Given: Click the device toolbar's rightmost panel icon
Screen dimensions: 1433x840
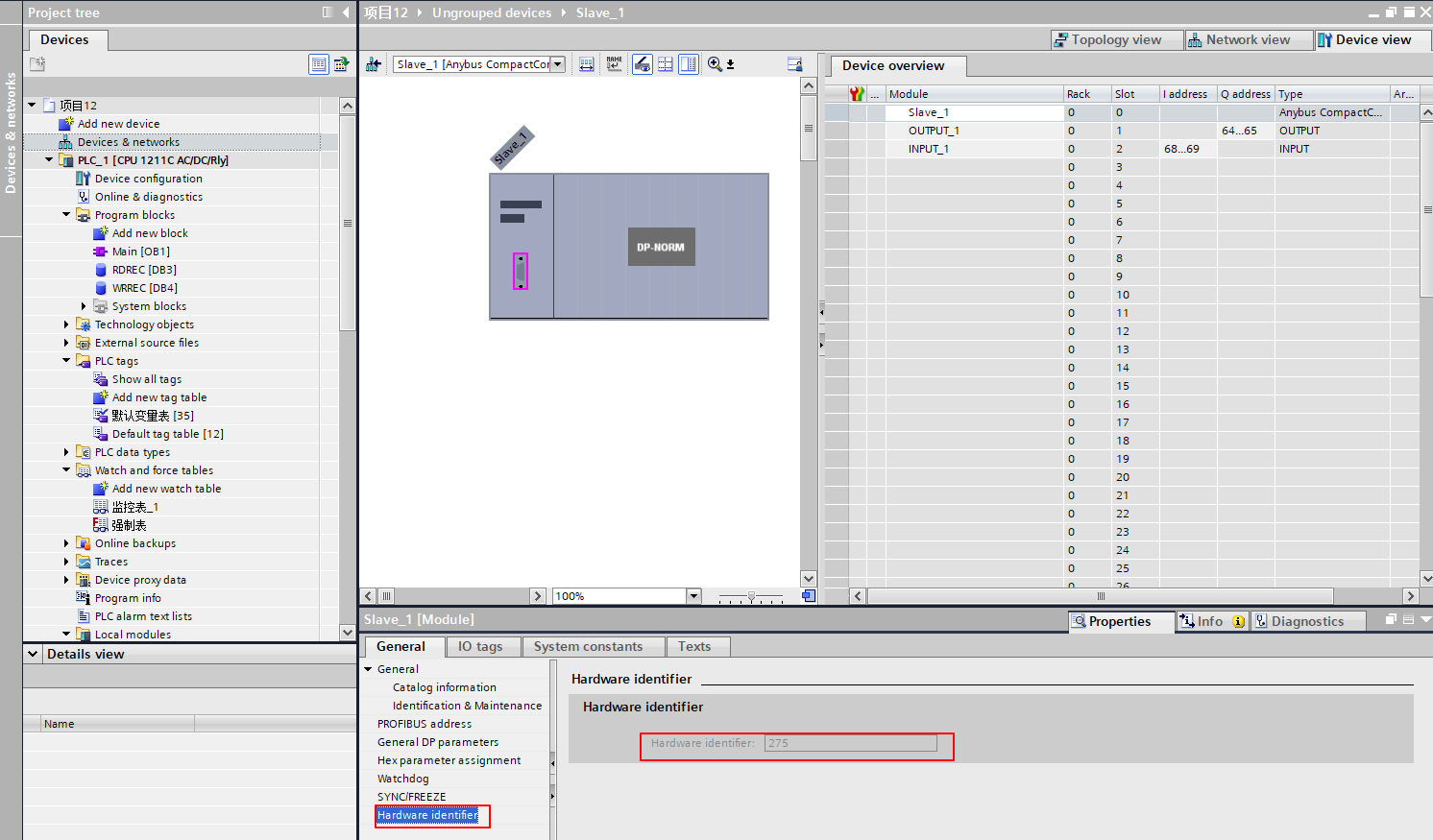Looking at the screenshot, I should click(794, 64).
